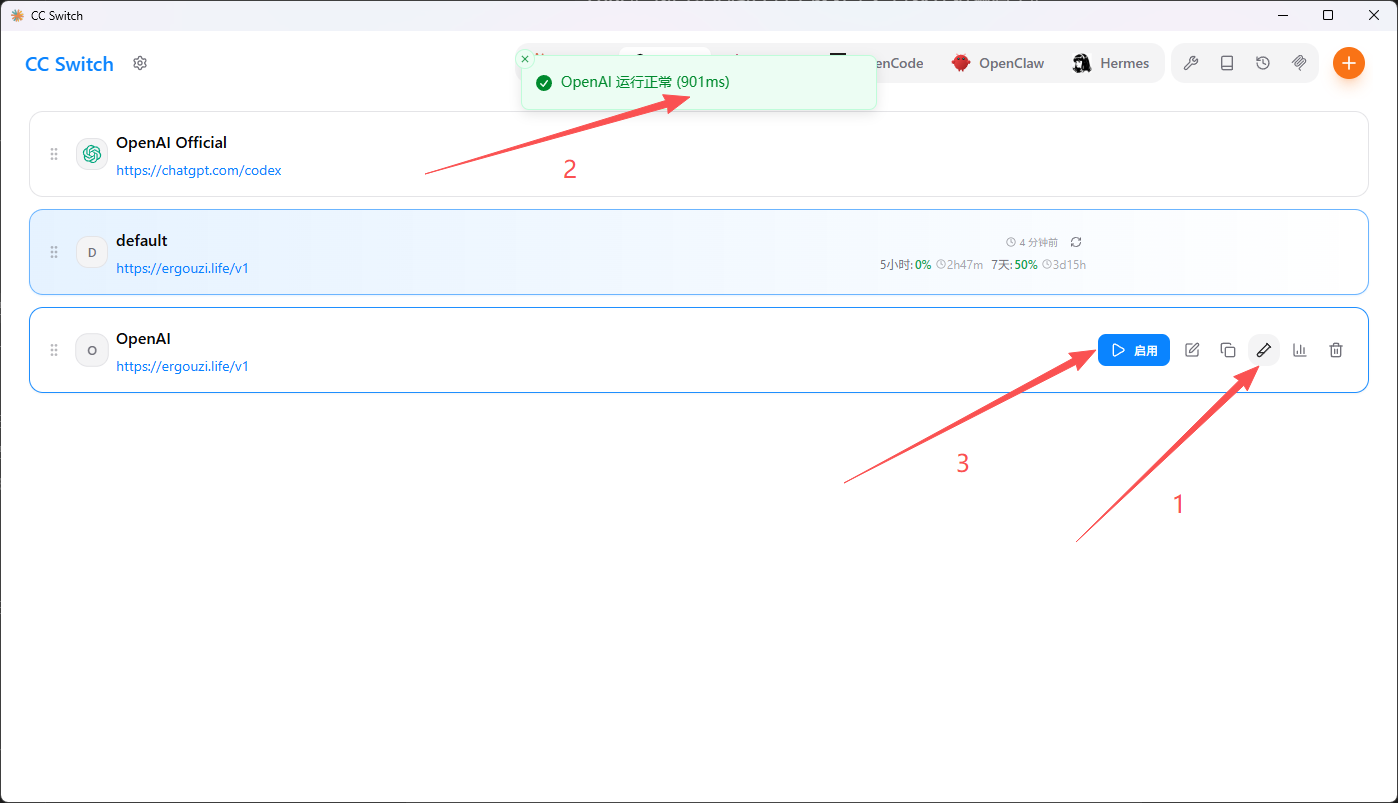Open the wrench tools icon in top toolbar

click(1190, 63)
